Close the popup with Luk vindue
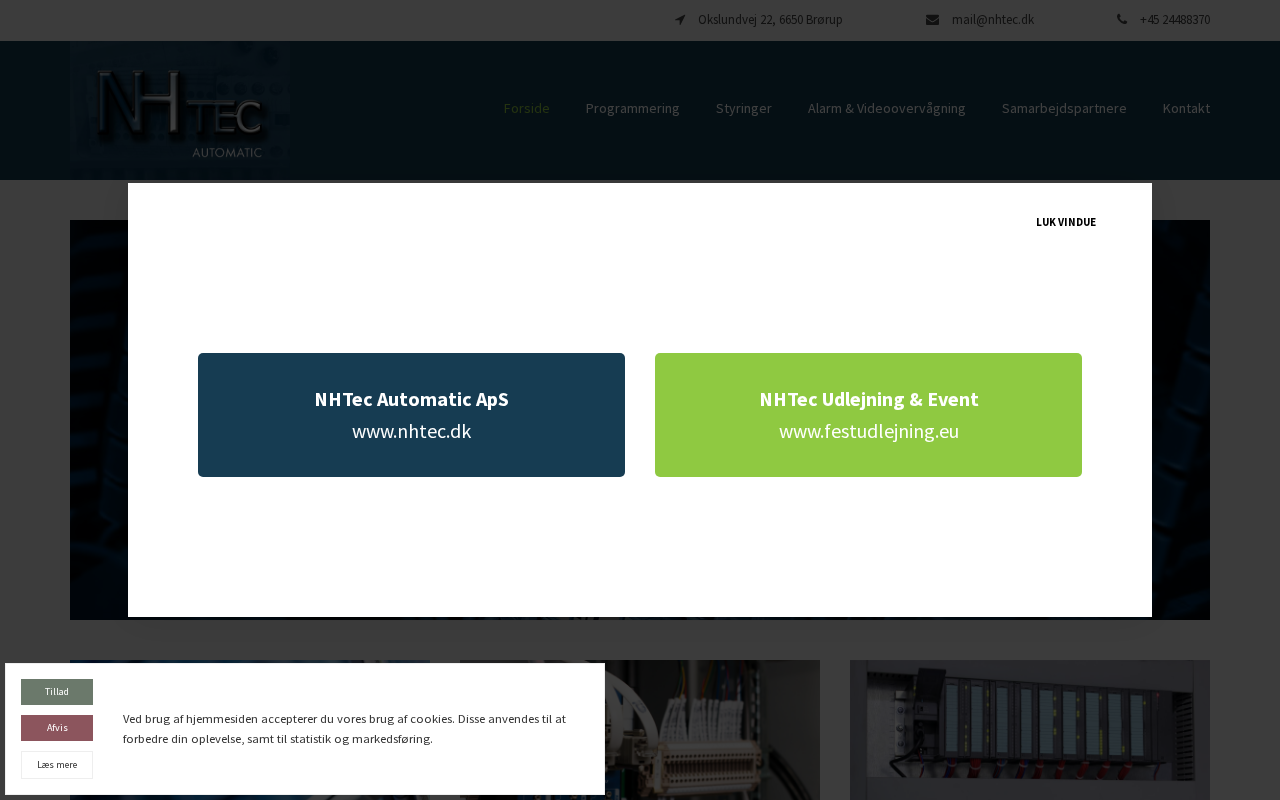 point(1066,222)
